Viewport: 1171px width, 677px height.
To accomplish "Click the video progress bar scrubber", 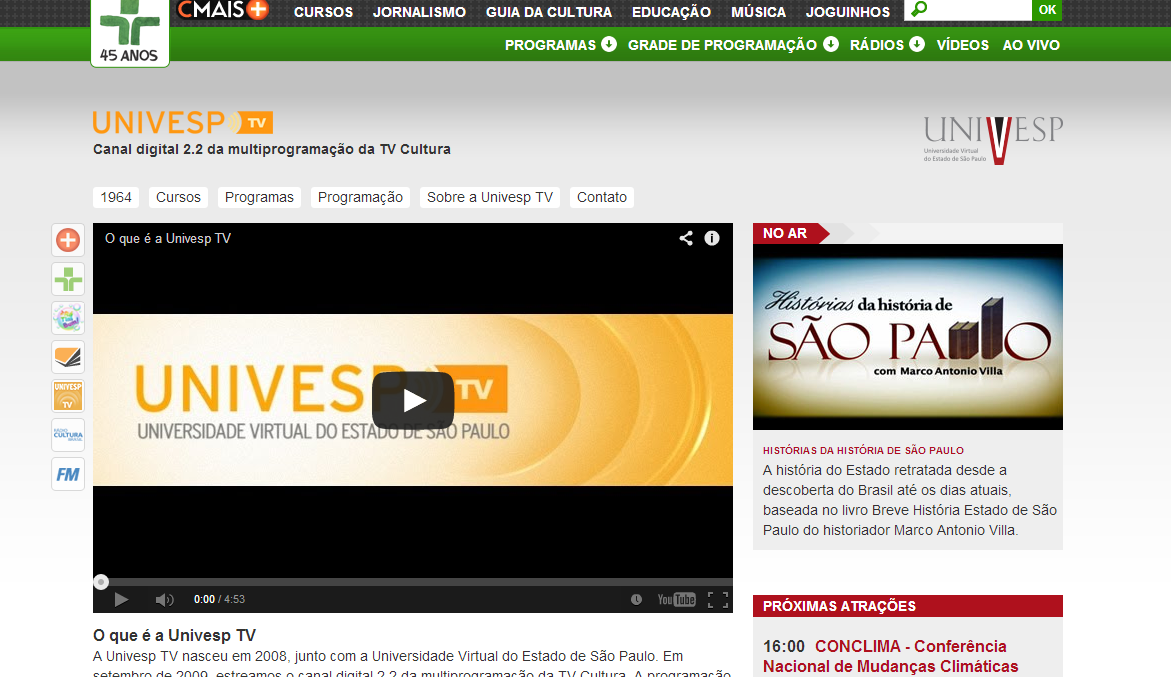I will (x=101, y=581).
